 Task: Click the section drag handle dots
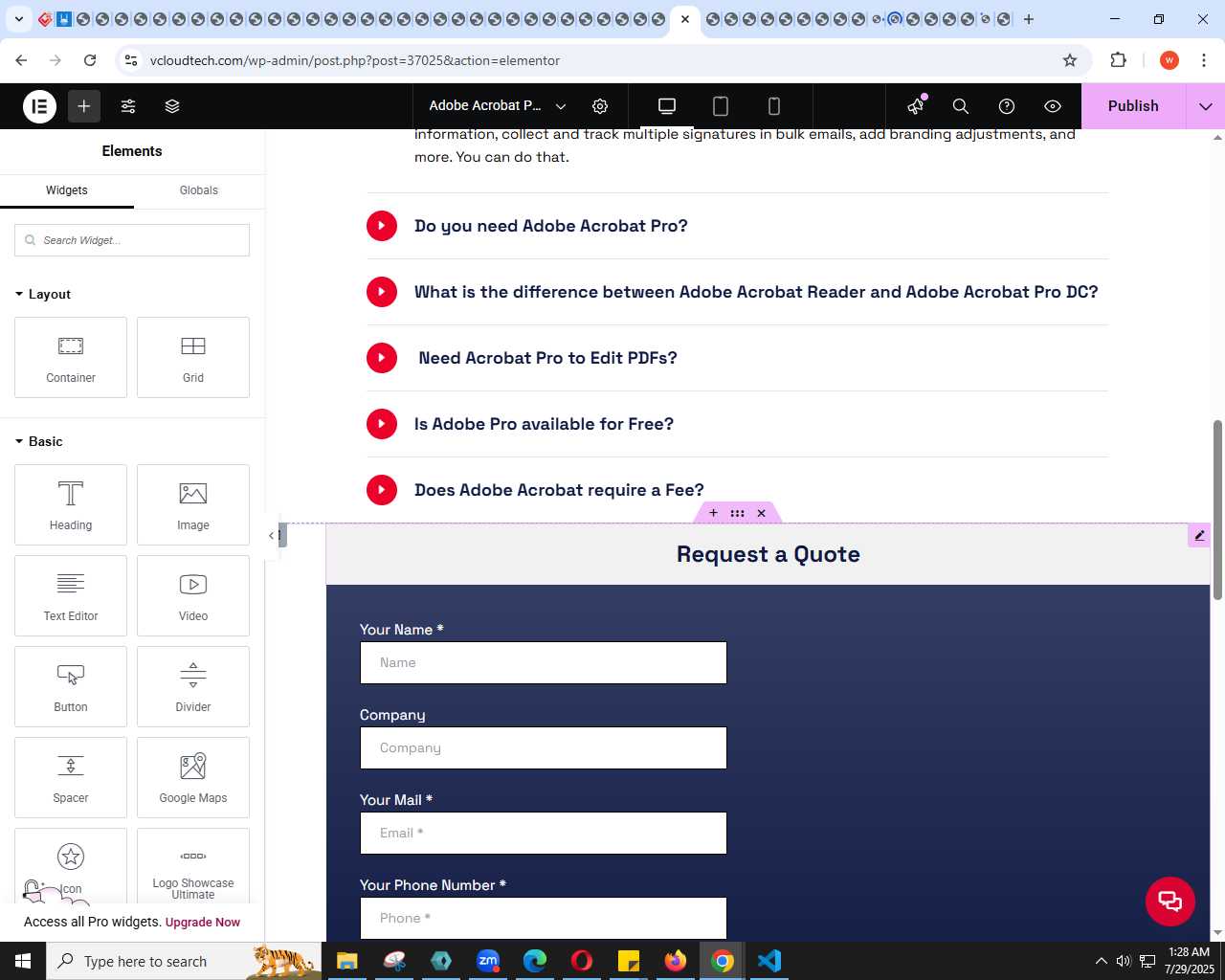click(737, 513)
